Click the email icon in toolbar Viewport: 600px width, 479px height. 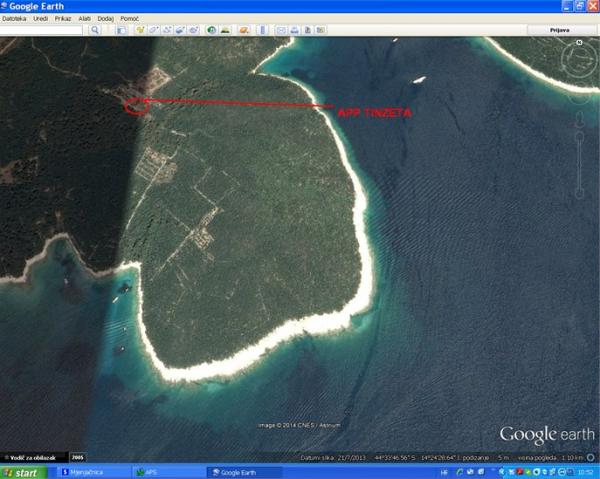click(x=281, y=30)
